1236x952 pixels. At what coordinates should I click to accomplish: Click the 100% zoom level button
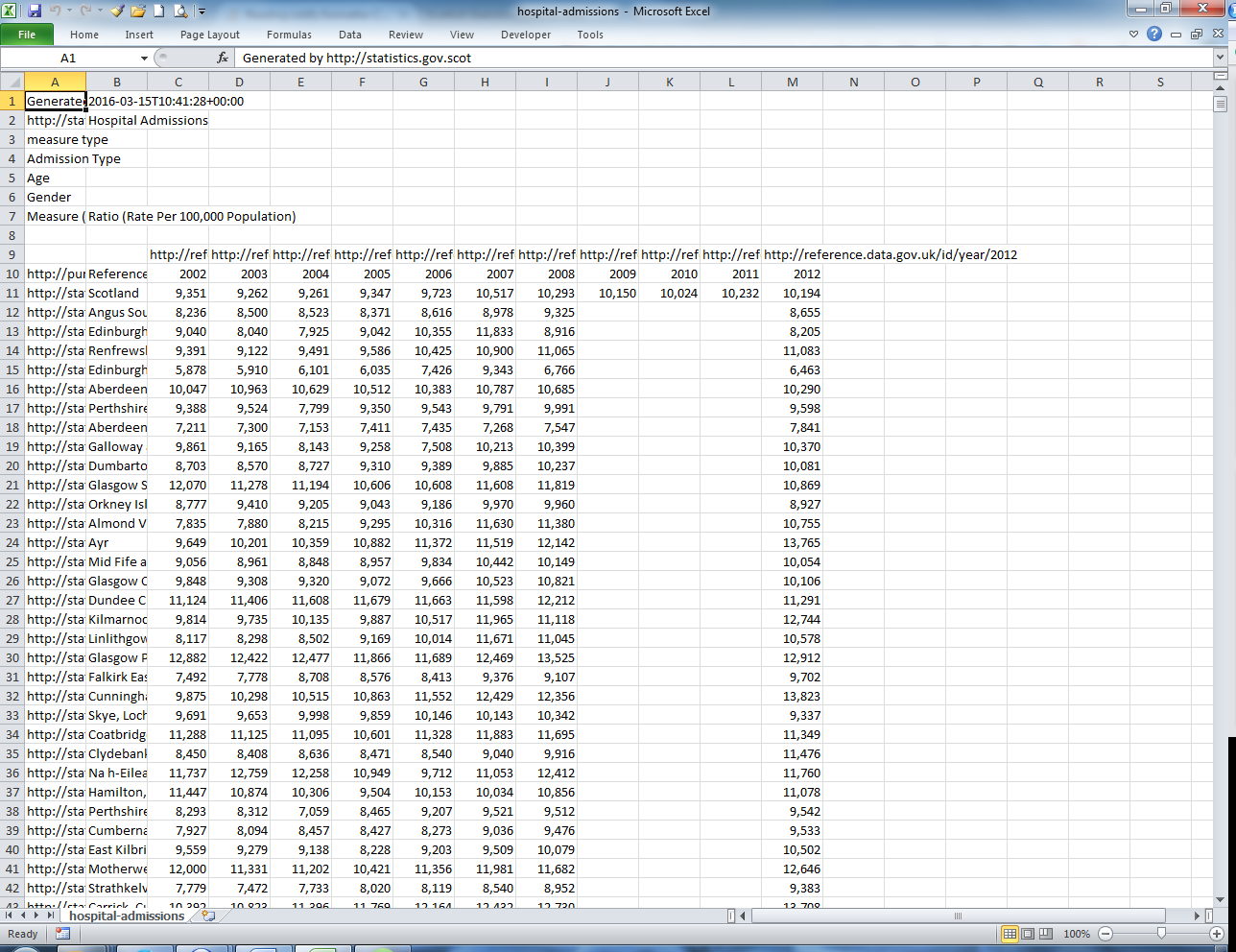pos(1077,934)
